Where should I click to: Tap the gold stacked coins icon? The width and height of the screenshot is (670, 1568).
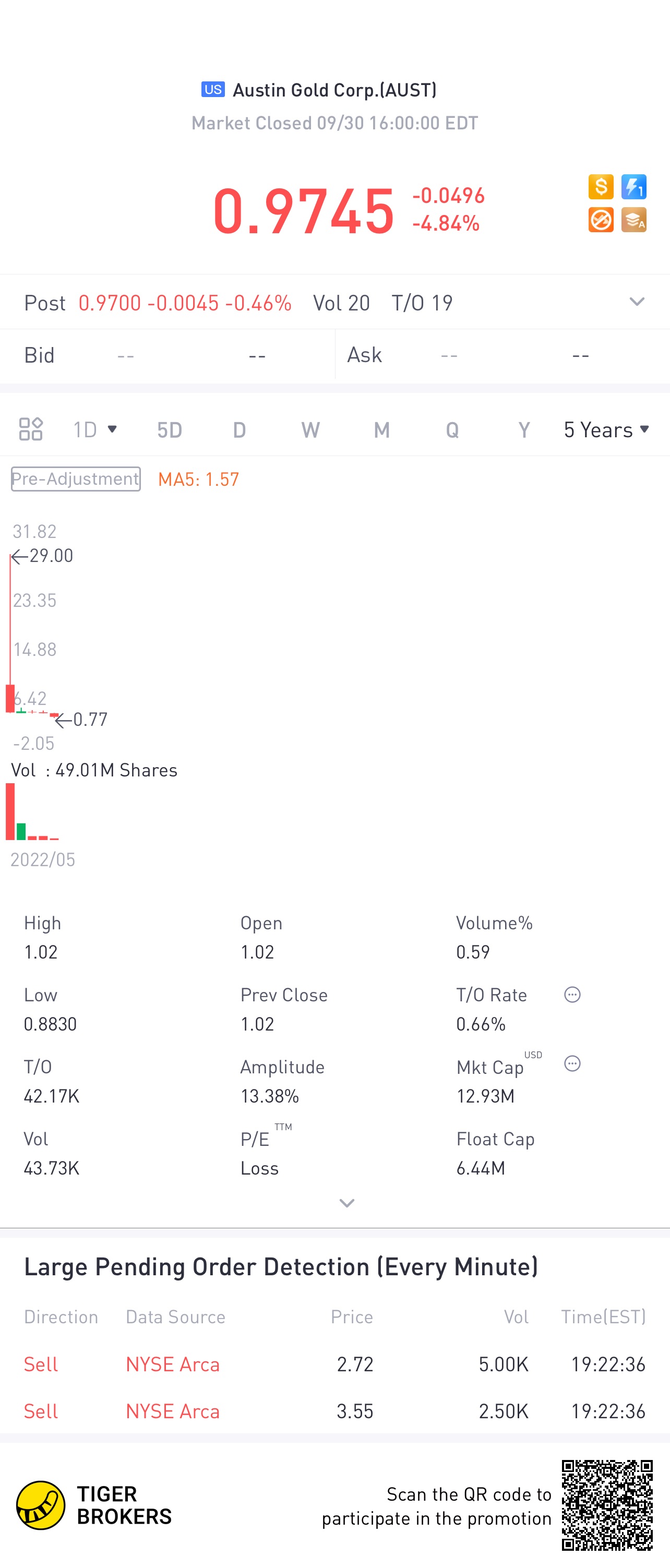633,220
